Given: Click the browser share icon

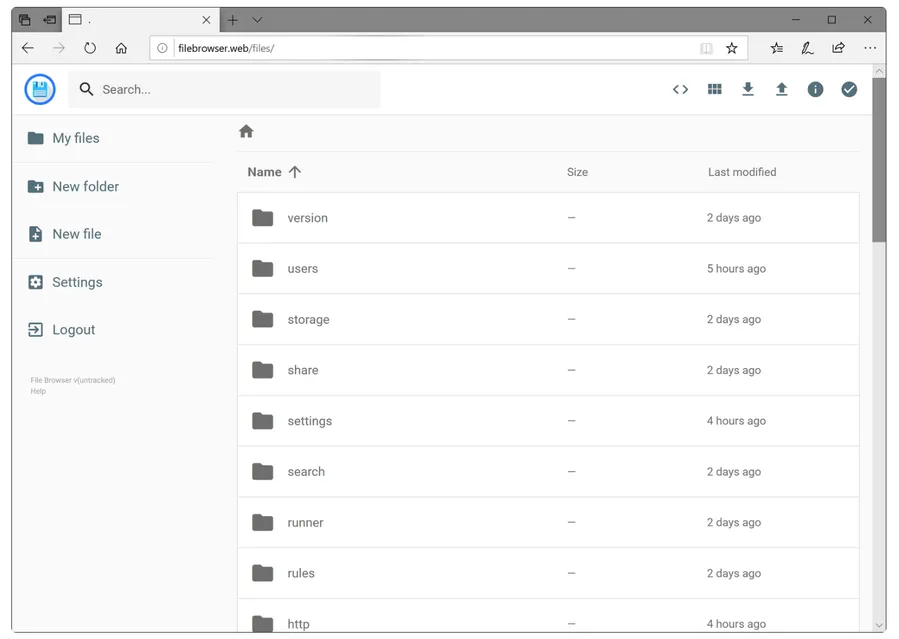Looking at the screenshot, I should (x=838, y=48).
